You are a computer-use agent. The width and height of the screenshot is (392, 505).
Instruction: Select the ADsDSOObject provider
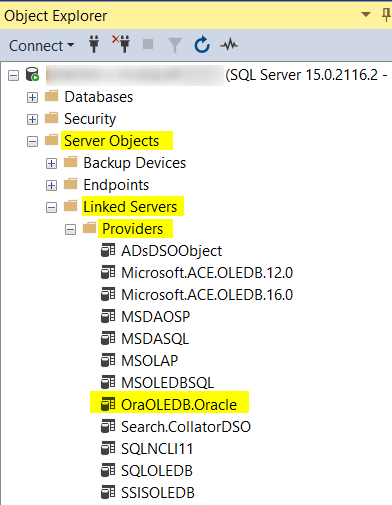[x=171, y=251]
